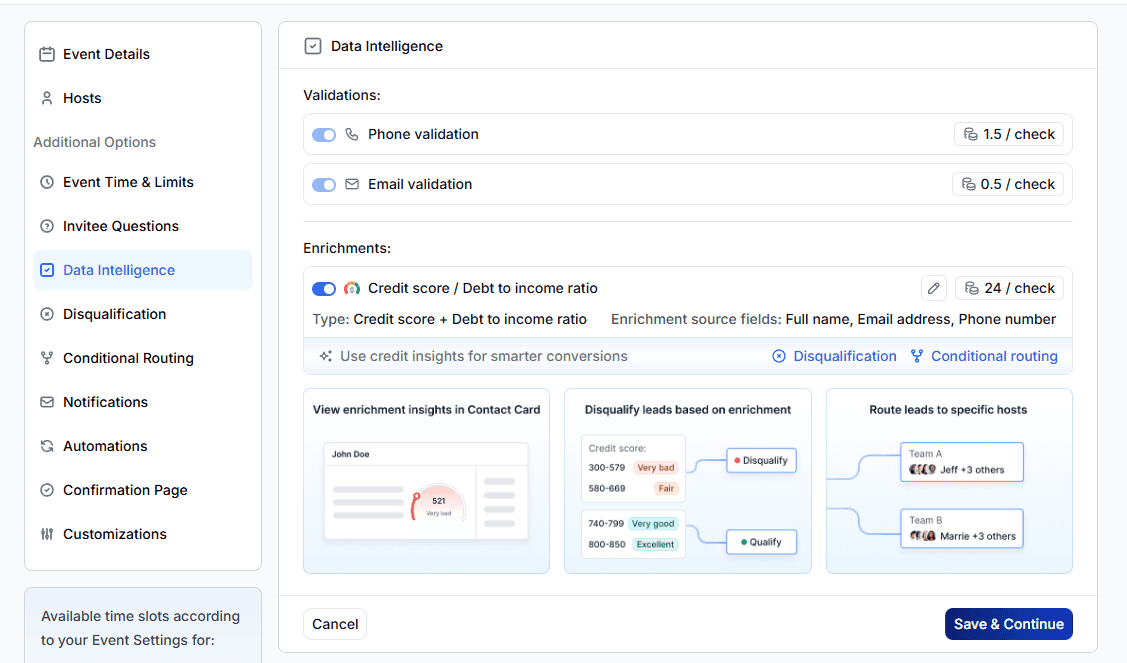
Task: Click the Data Intelligence header checkbox icon
Action: (313, 46)
